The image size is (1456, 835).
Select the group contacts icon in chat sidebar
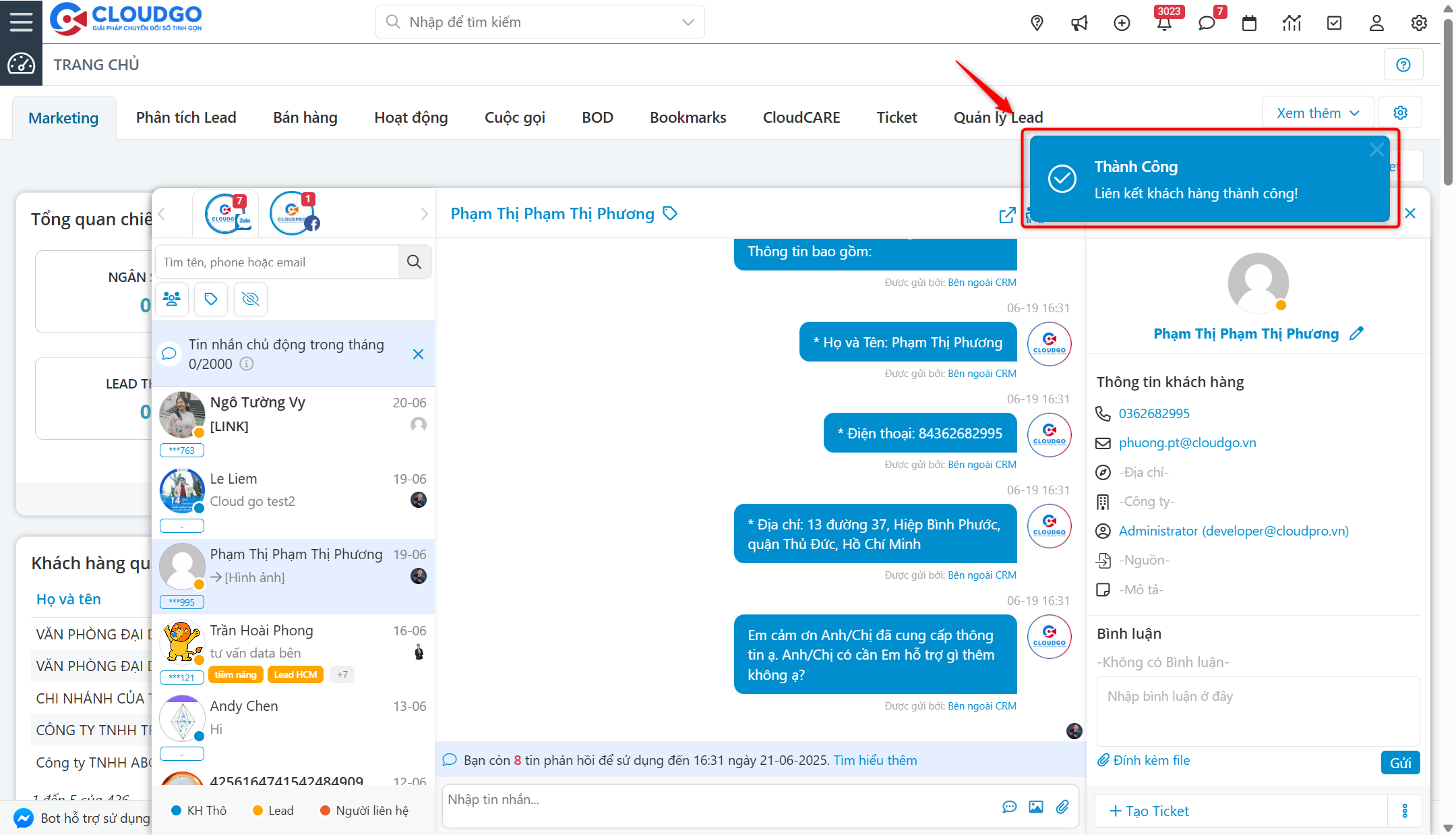coord(172,299)
